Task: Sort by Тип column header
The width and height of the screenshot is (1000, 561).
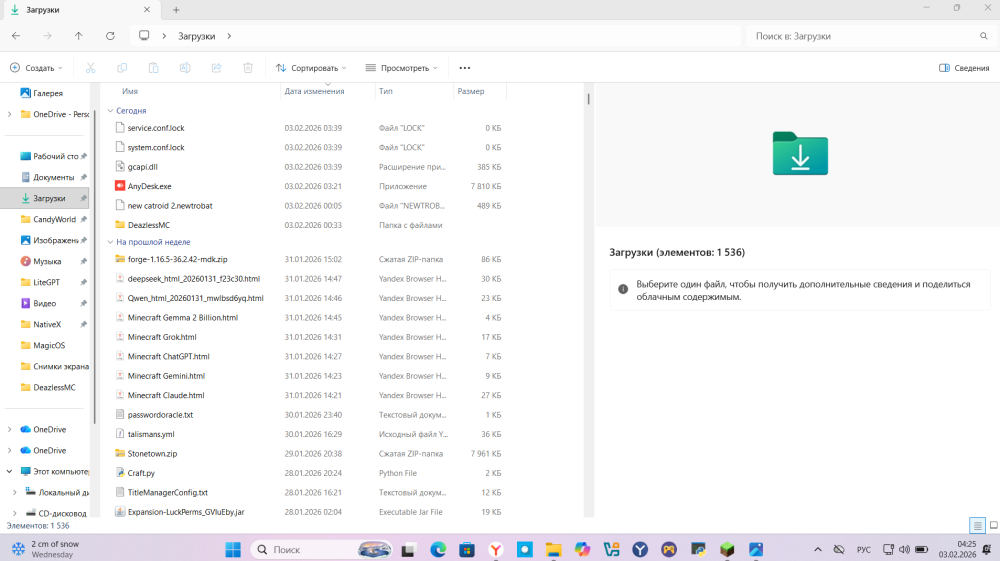Action: [x=386, y=91]
